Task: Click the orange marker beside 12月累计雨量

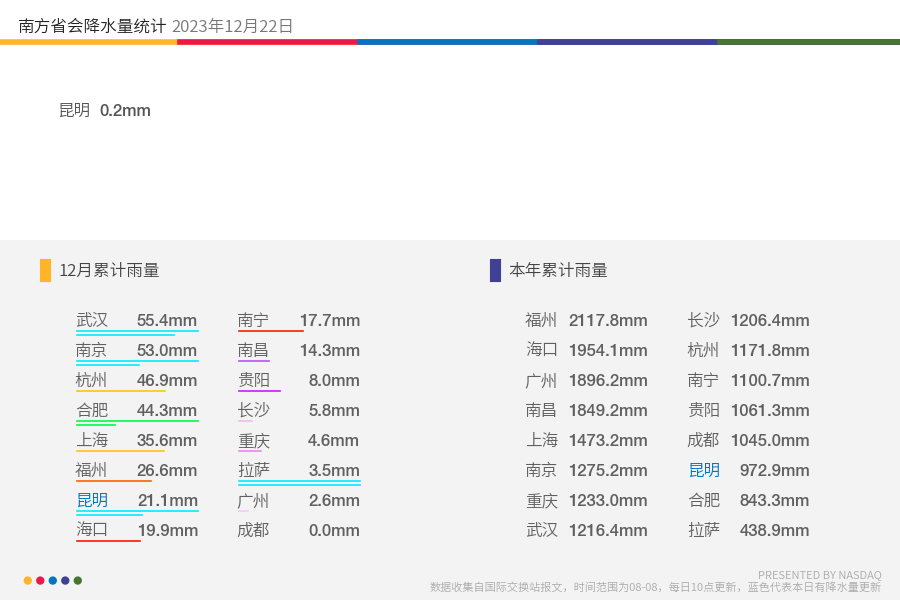Action: click(x=45, y=270)
